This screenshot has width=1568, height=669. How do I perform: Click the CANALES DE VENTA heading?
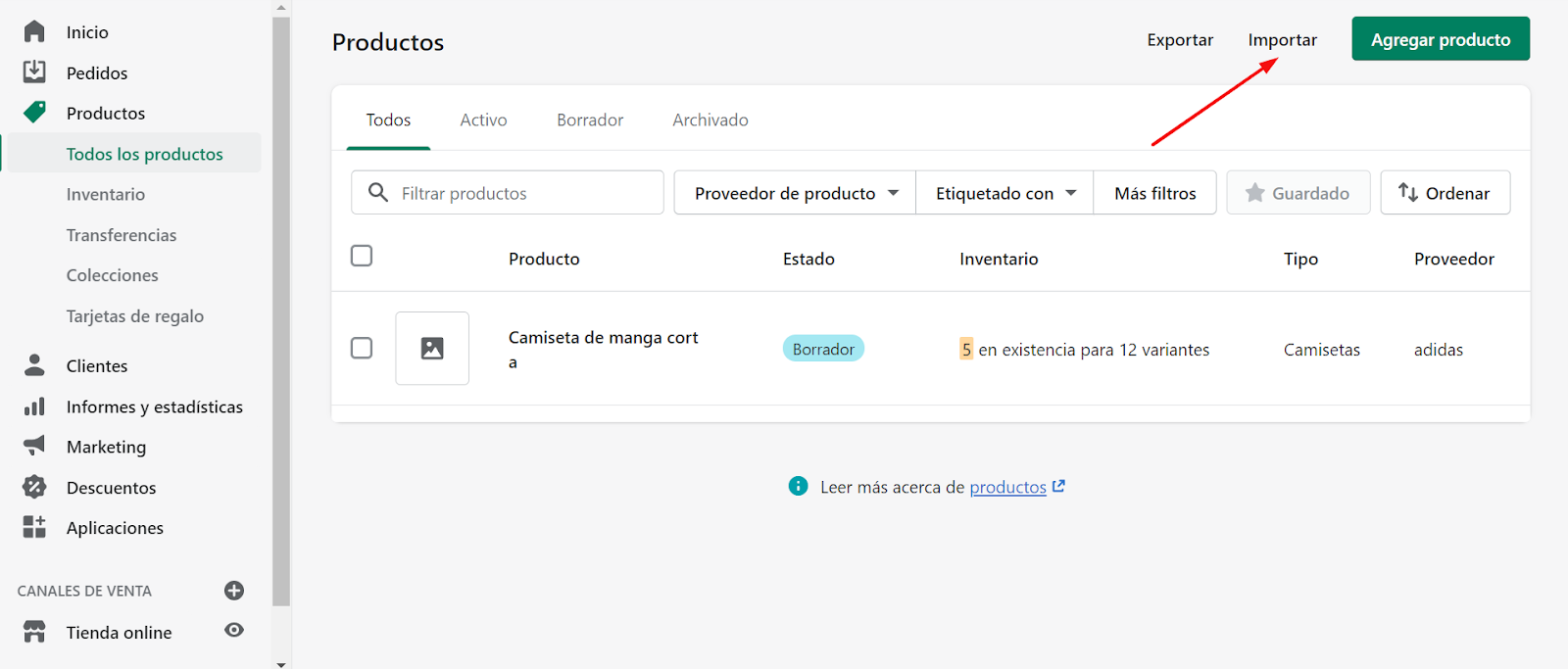84,591
